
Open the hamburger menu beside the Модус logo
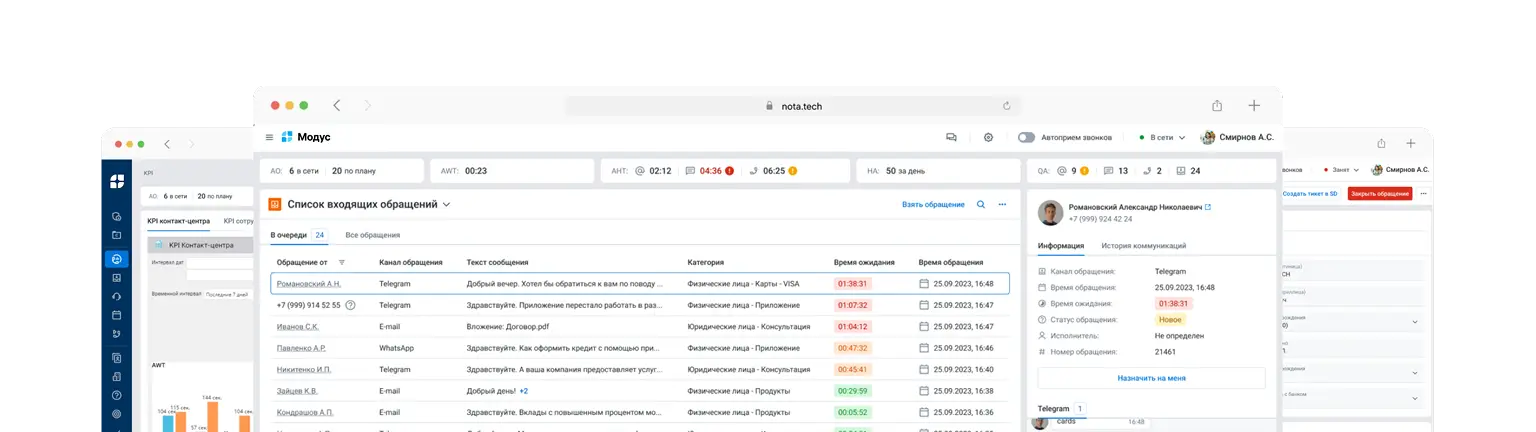[x=269, y=137]
